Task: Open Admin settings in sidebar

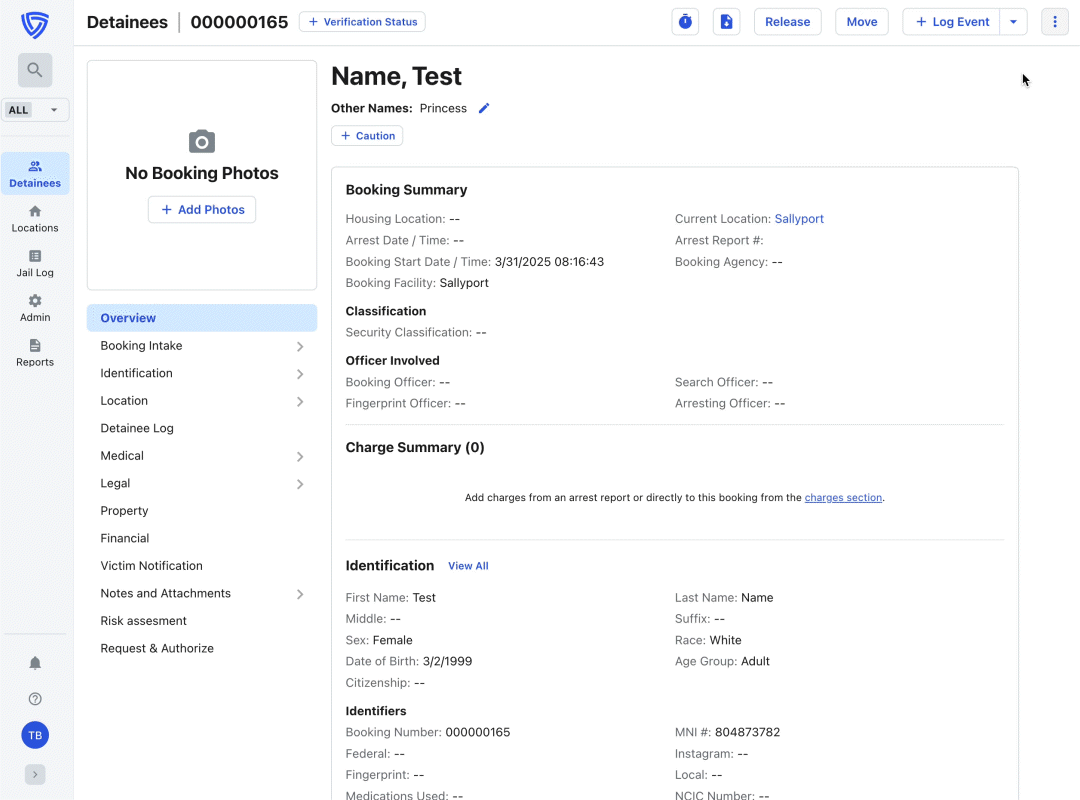Action: (x=35, y=308)
